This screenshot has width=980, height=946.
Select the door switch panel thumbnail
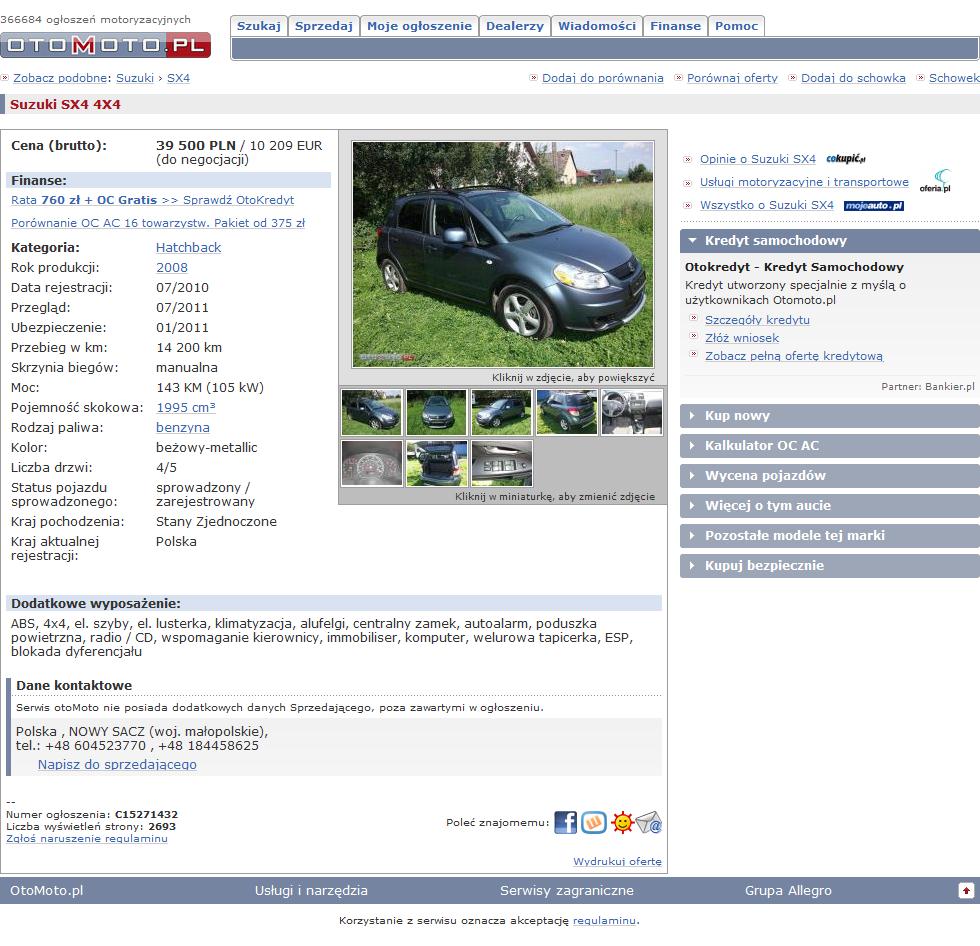(501, 463)
